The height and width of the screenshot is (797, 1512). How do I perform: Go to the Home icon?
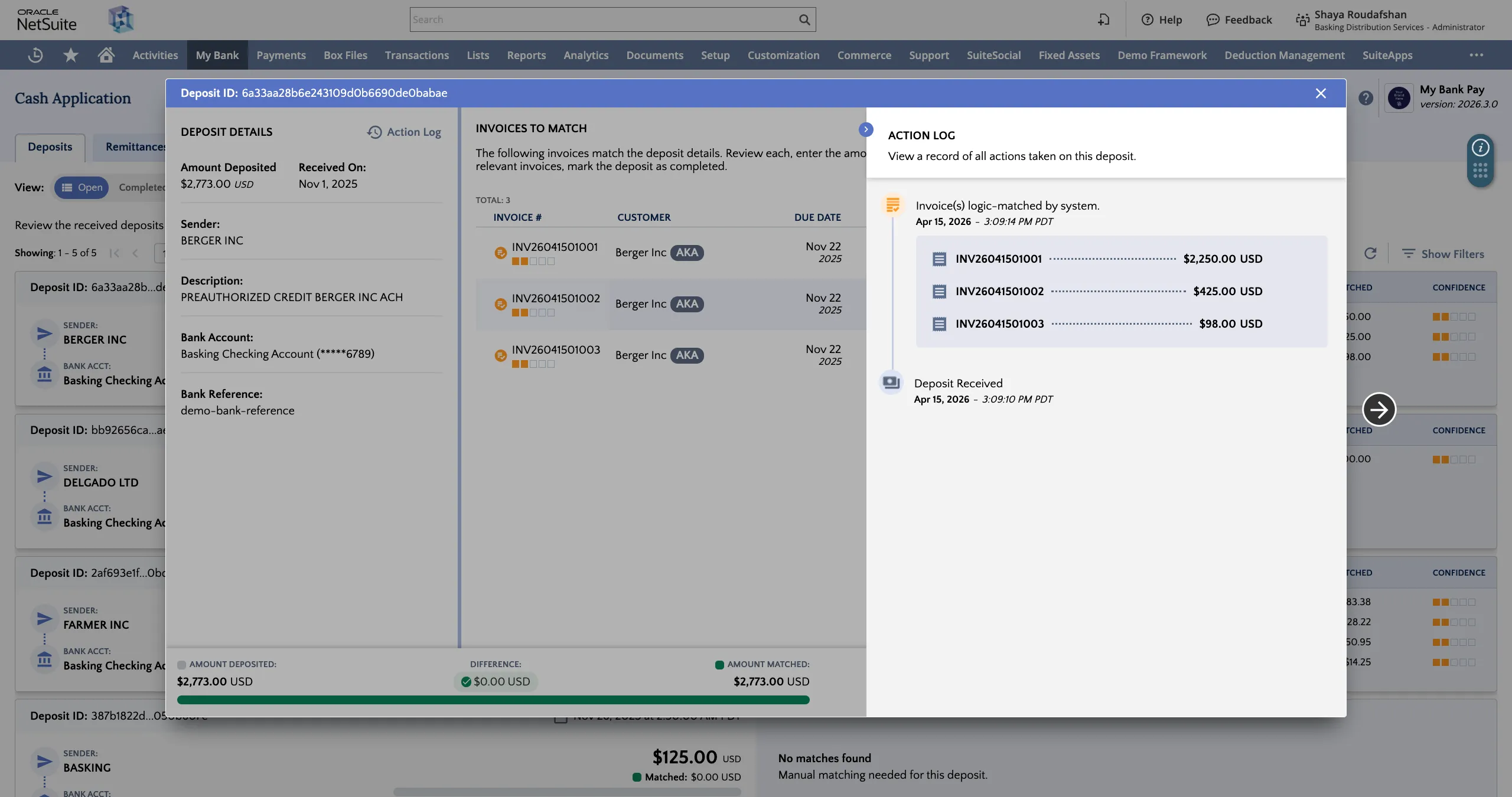pos(106,55)
